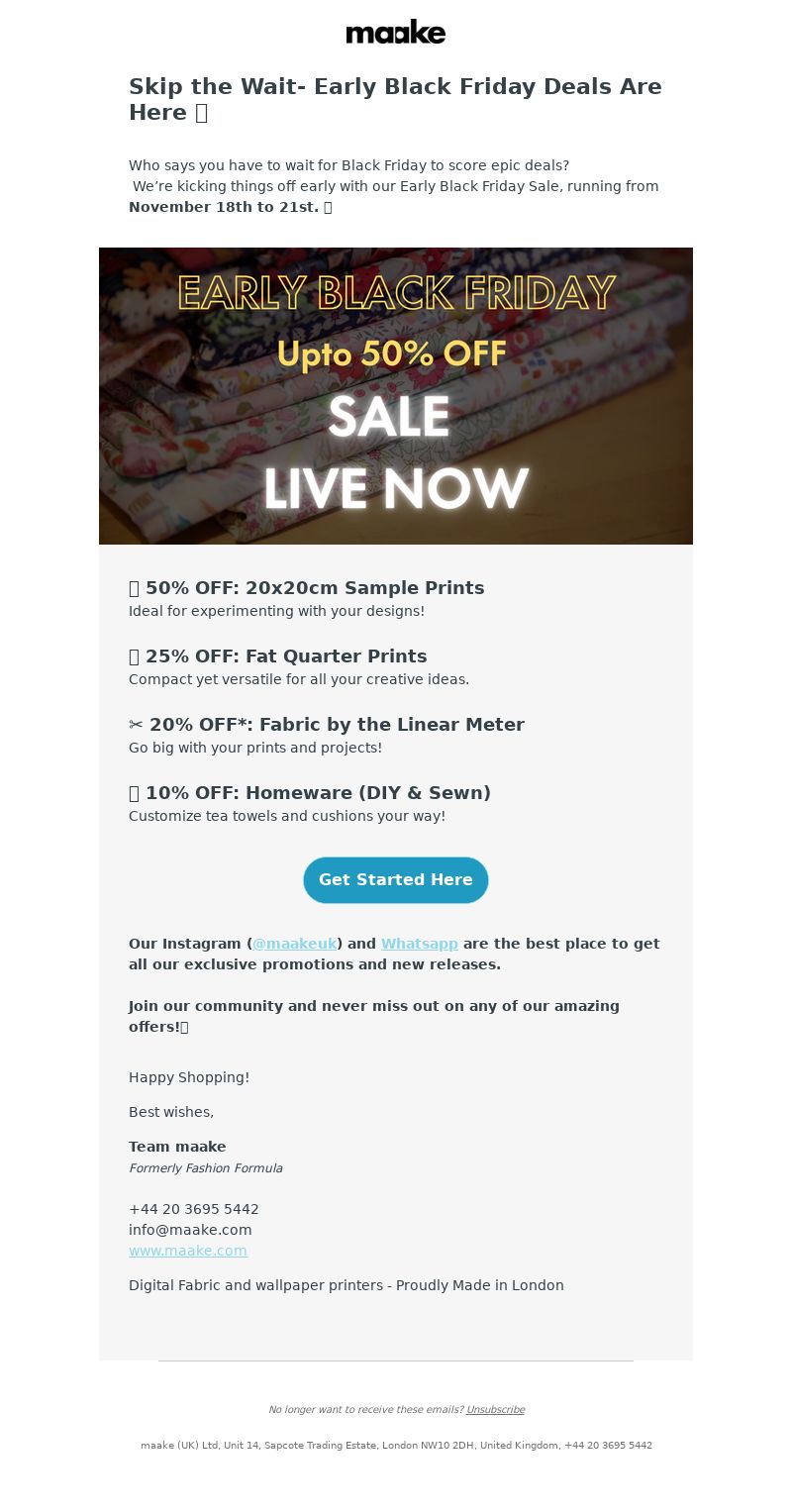Image resolution: width=792 pixels, height=1512 pixels.
Task: Click the maake logo at top
Action: point(396,32)
